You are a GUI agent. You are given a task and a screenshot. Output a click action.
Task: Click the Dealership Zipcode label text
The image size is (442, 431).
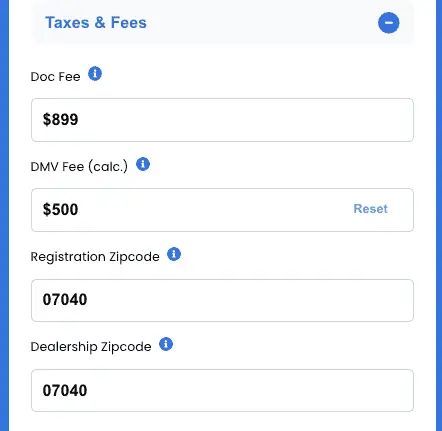(x=91, y=347)
